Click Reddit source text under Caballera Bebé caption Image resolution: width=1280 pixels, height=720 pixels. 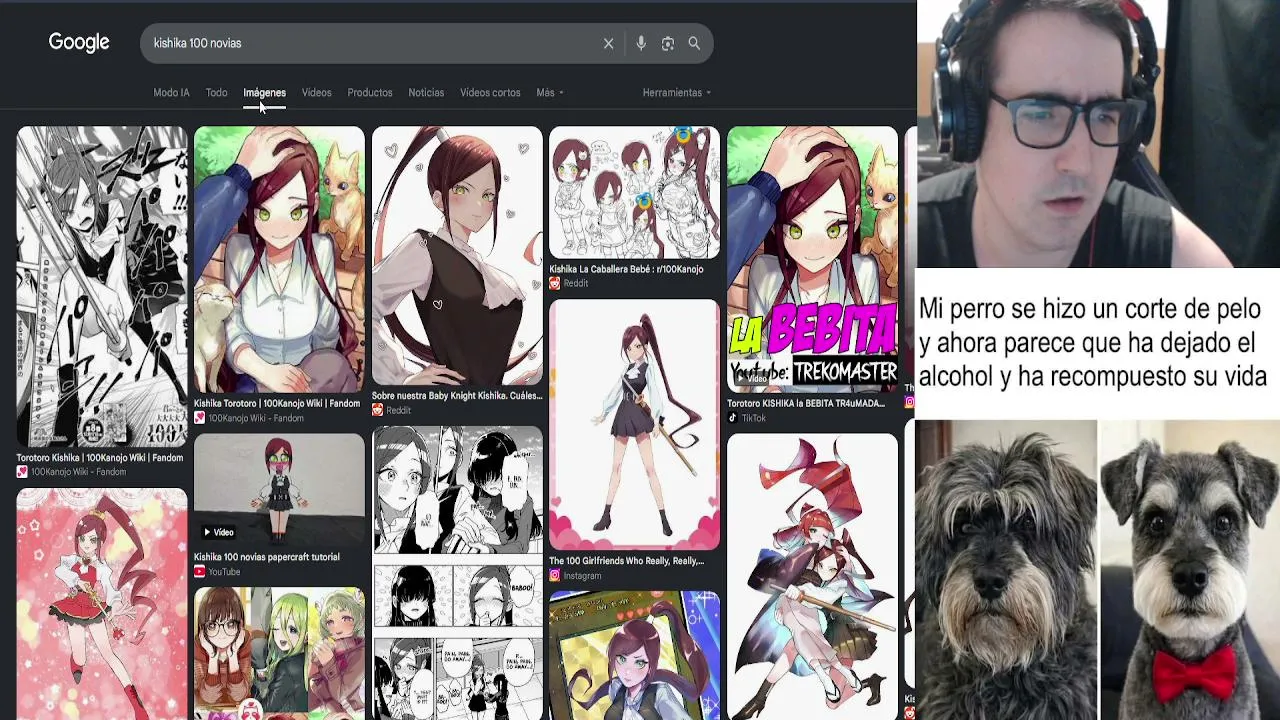[576, 283]
